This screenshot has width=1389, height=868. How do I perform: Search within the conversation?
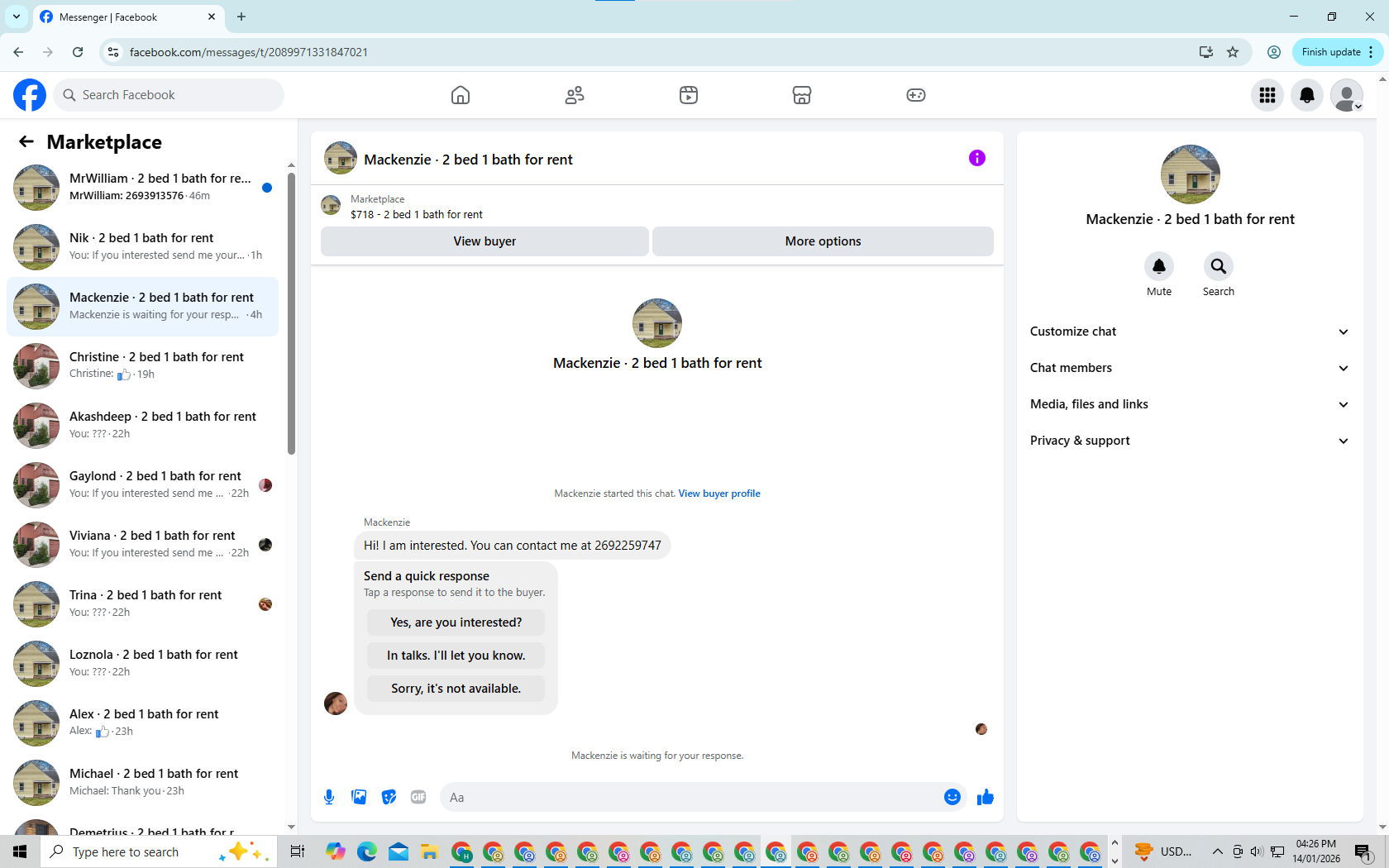(x=1219, y=266)
